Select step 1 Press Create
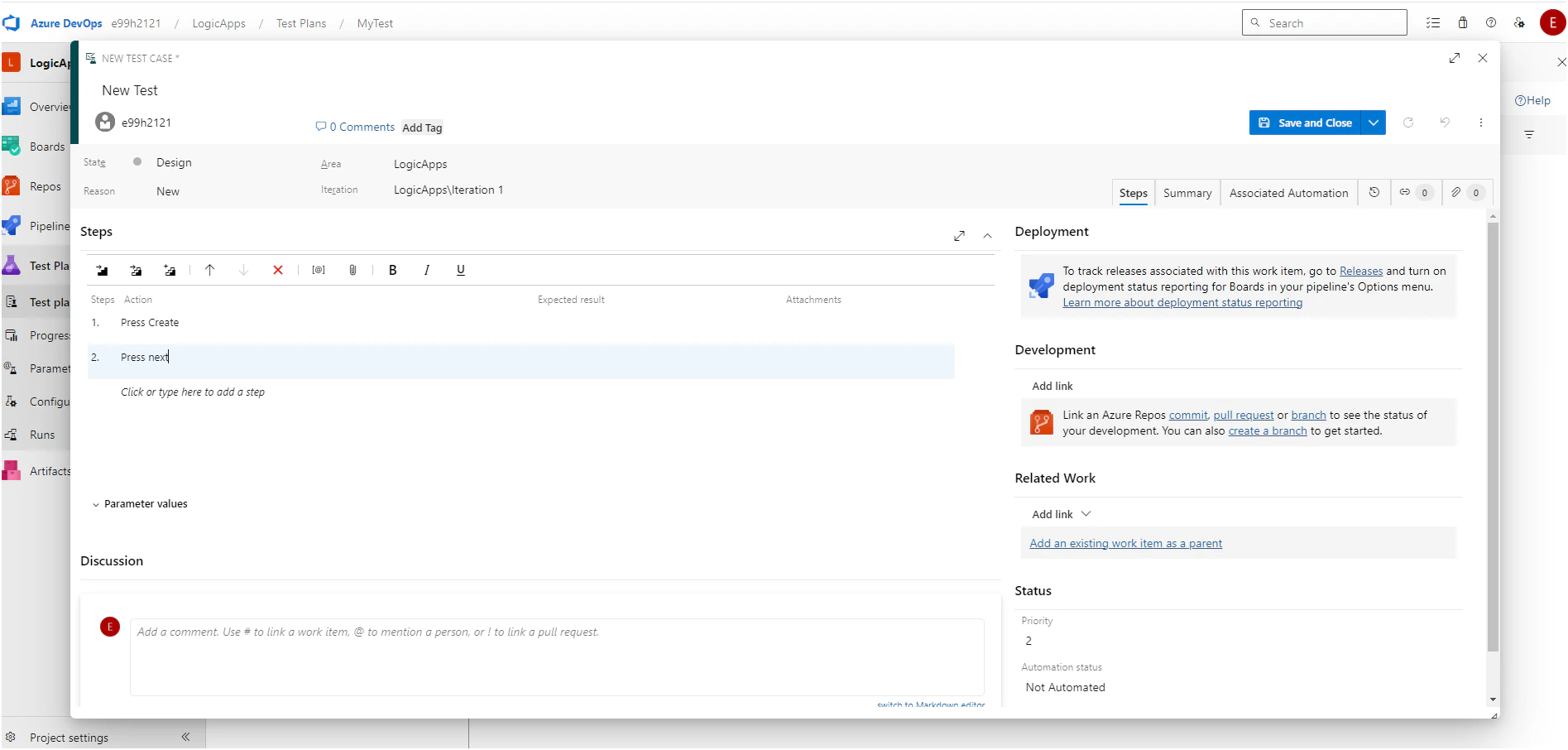 point(150,323)
